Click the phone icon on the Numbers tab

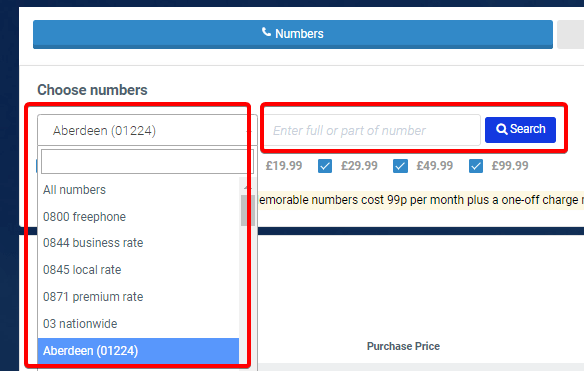click(x=266, y=32)
